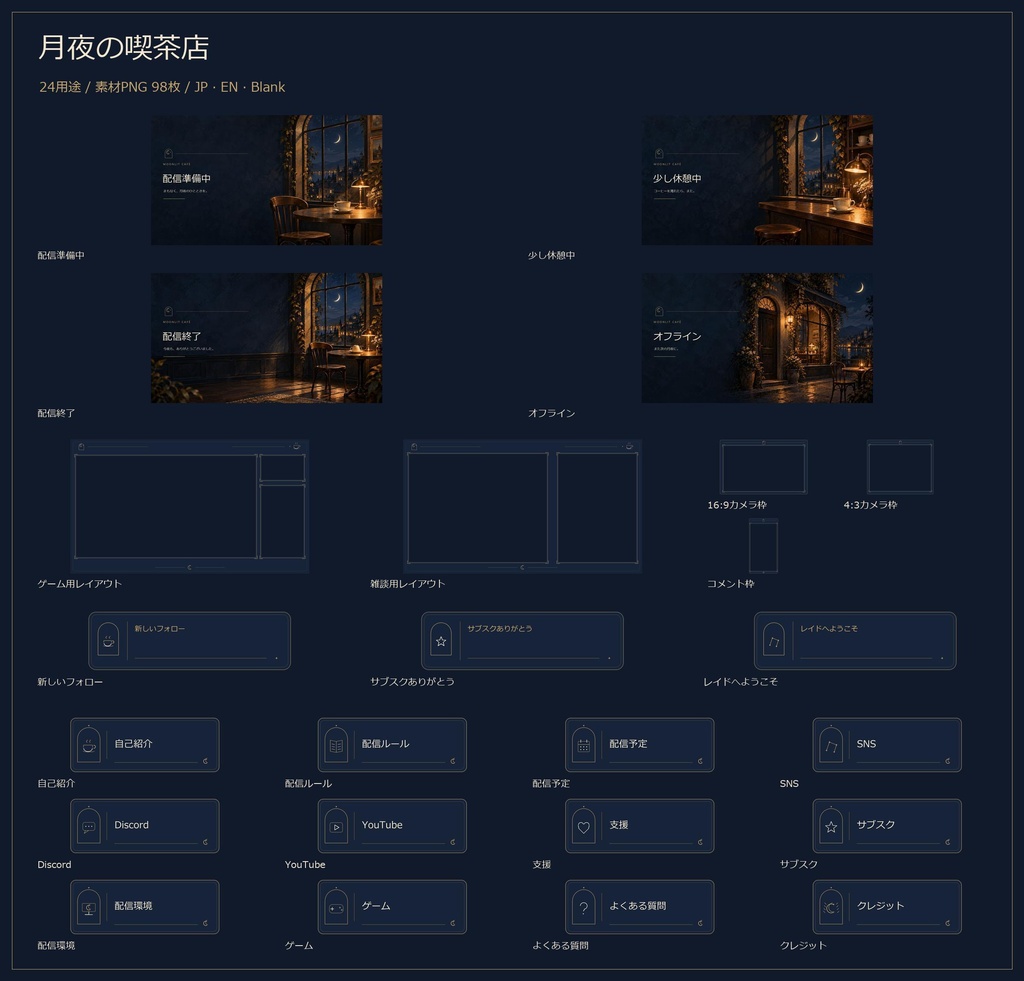
Task: Click the クレジット panel button text
Action: (880, 906)
